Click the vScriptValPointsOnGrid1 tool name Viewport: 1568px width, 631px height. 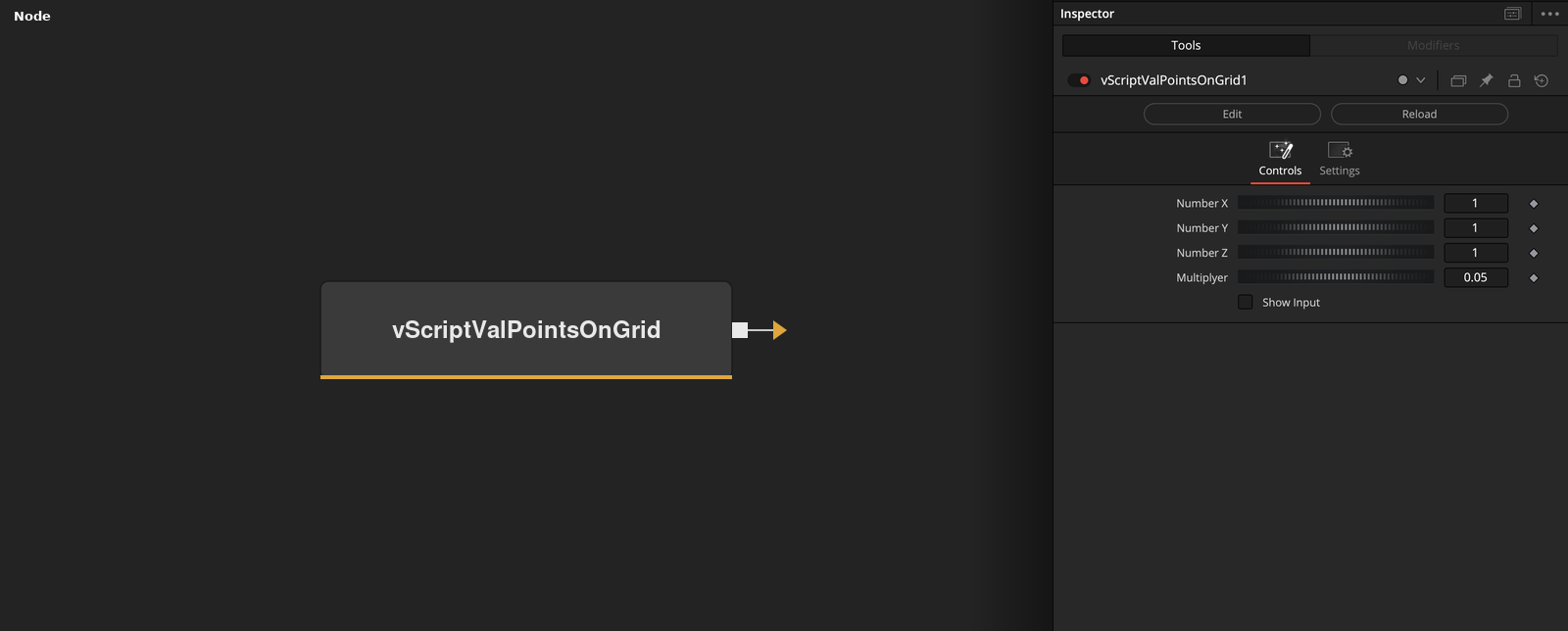(1174, 80)
